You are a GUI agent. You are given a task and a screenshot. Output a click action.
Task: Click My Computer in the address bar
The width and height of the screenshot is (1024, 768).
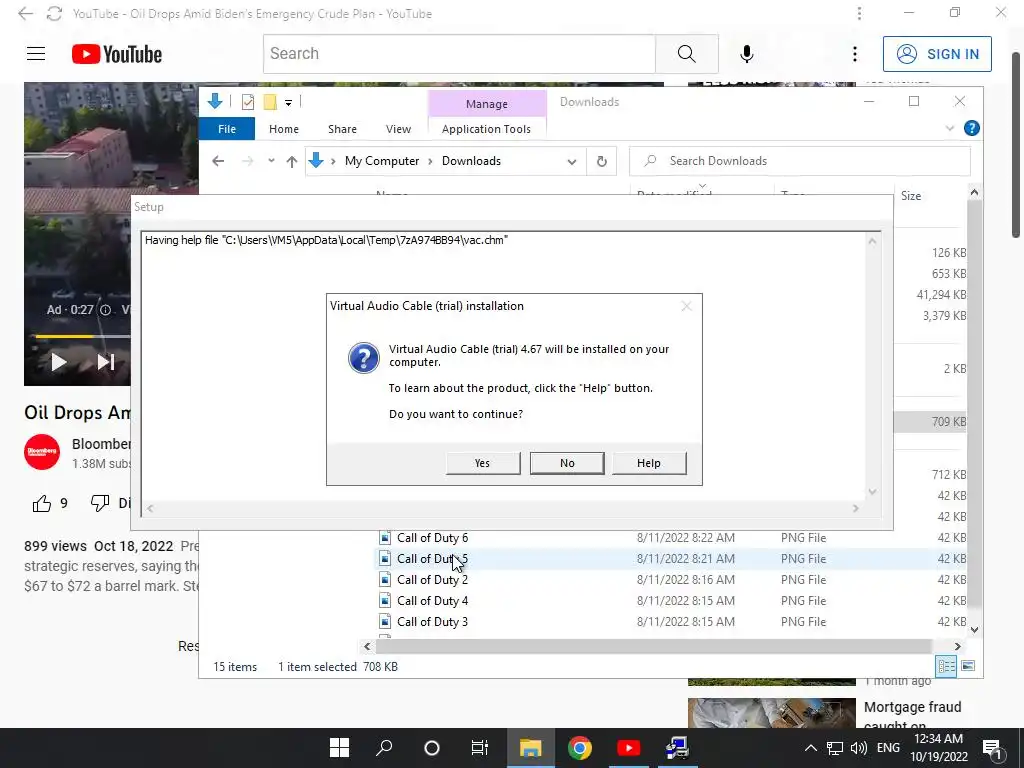382,161
